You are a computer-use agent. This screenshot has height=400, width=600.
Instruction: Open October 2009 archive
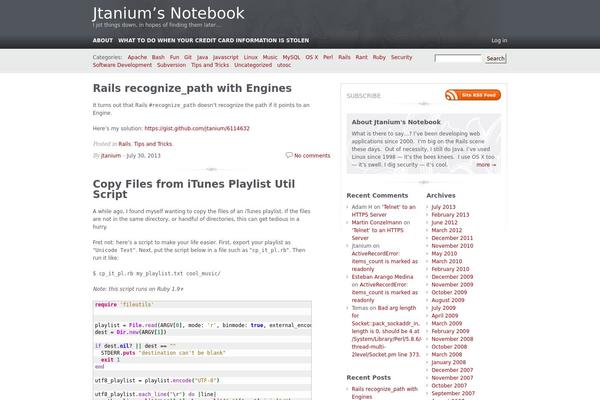point(449,292)
